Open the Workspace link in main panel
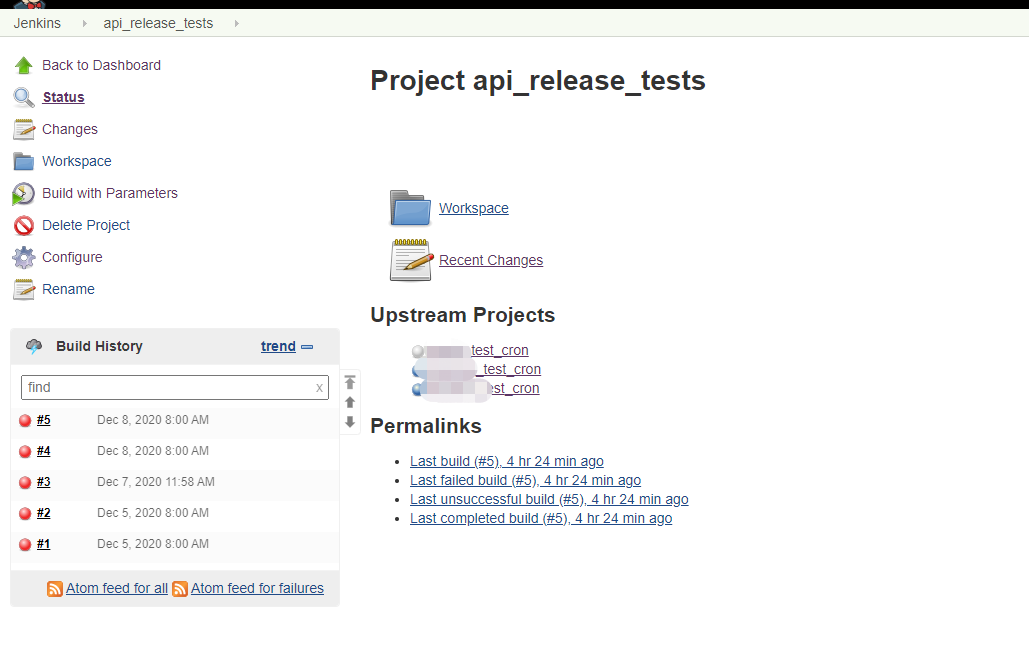The image size is (1029, 659). click(474, 208)
